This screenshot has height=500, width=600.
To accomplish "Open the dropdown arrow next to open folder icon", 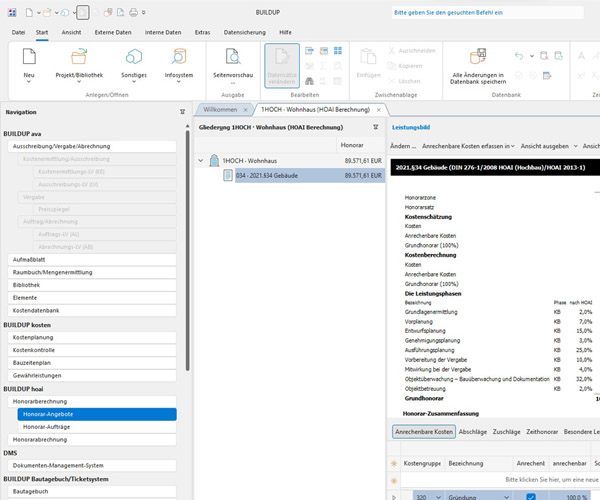I will click(56, 13).
